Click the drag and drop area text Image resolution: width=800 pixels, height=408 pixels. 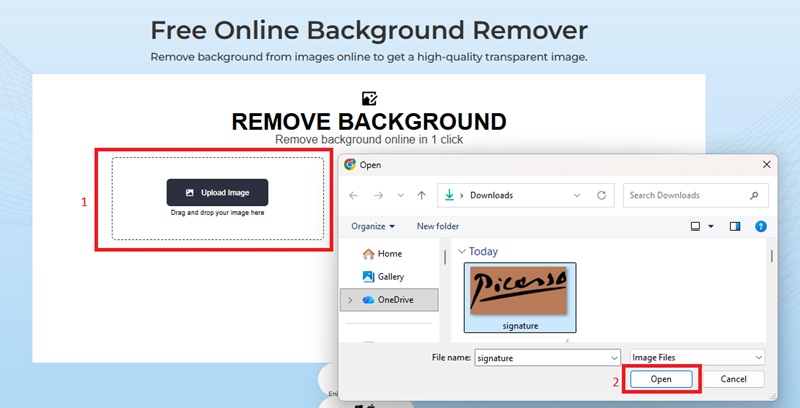point(217,213)
